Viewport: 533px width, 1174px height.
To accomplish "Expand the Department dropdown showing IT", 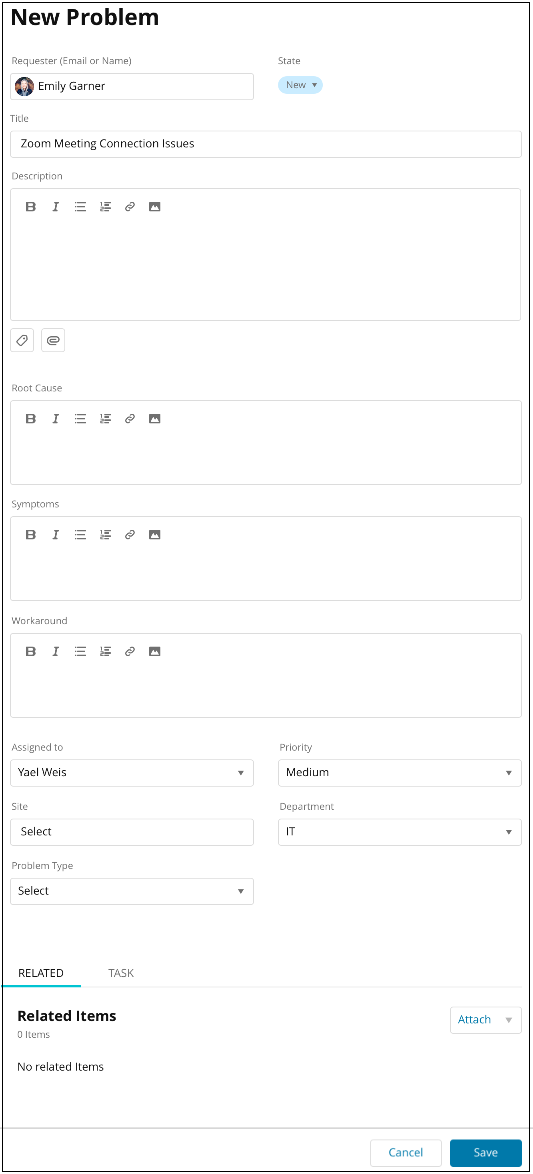I will (x=400, y=832).
